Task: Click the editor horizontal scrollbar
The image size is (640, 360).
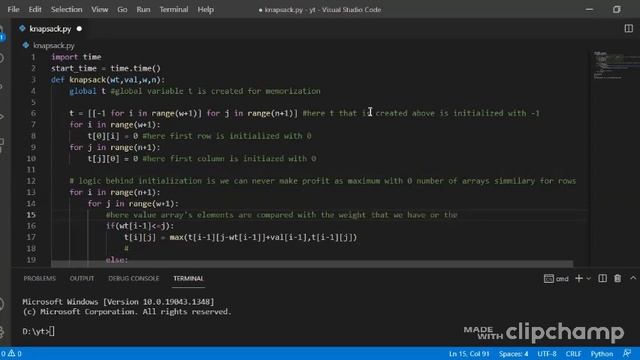Action: point(312,264)
